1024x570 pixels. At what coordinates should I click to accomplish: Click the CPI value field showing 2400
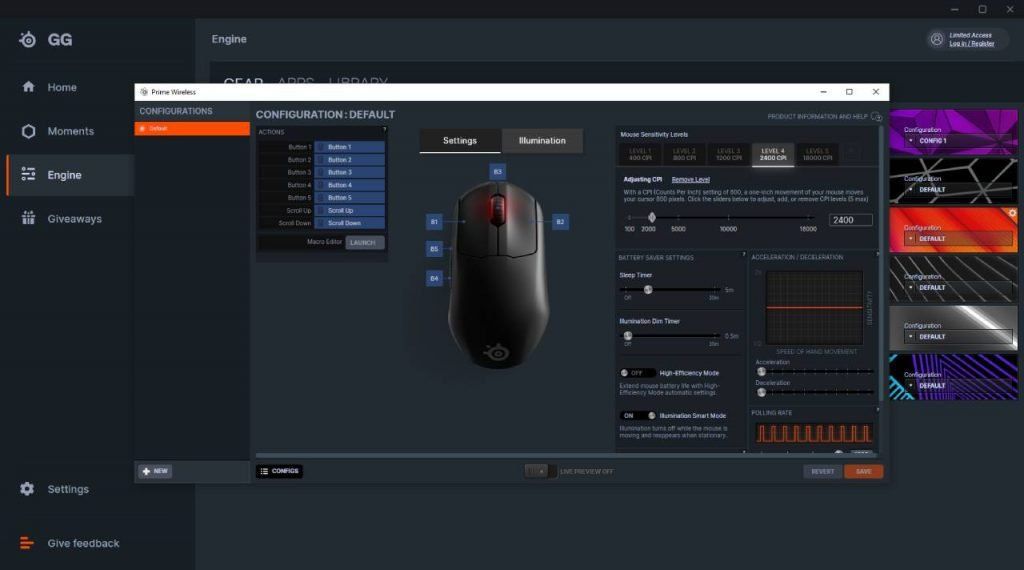click(850, 220)
